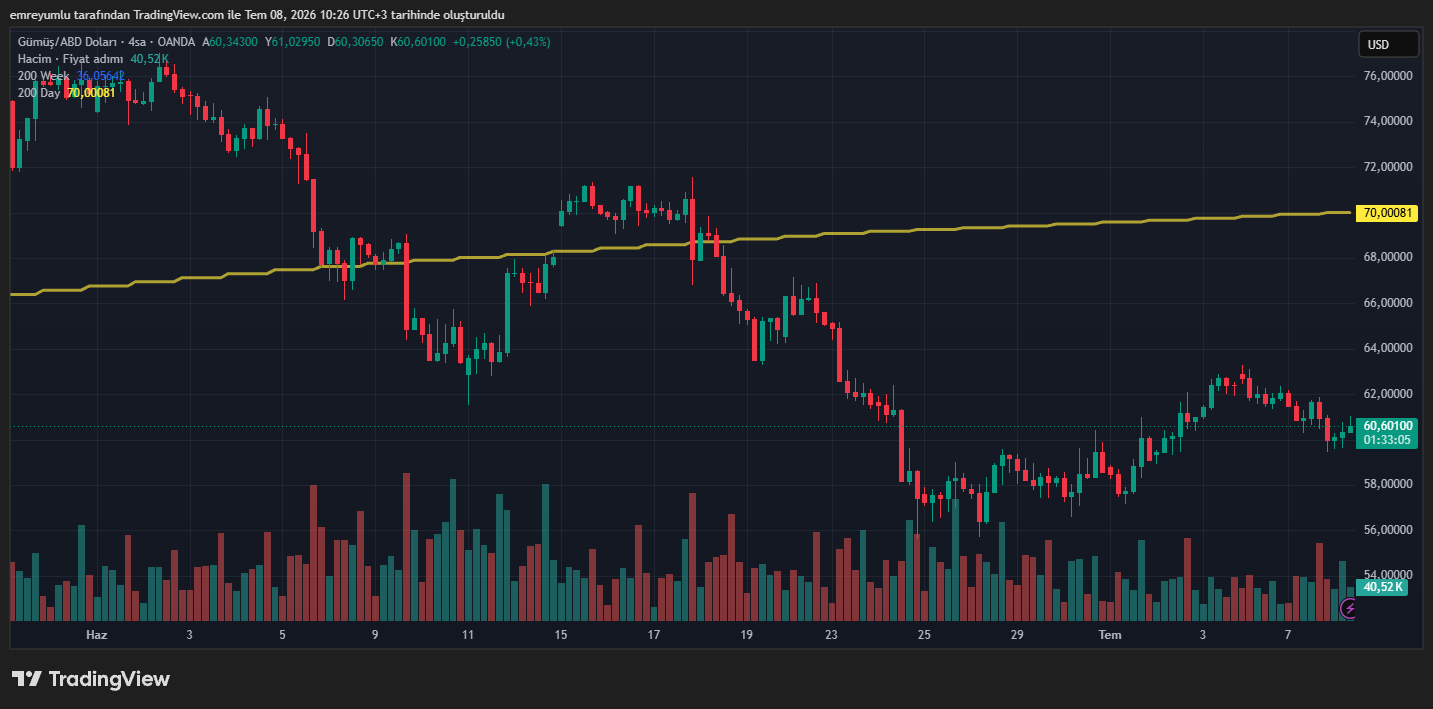Click the Haz month marker on time axis
This screenshot has width=1433, height=709.
tap(96, 635)
